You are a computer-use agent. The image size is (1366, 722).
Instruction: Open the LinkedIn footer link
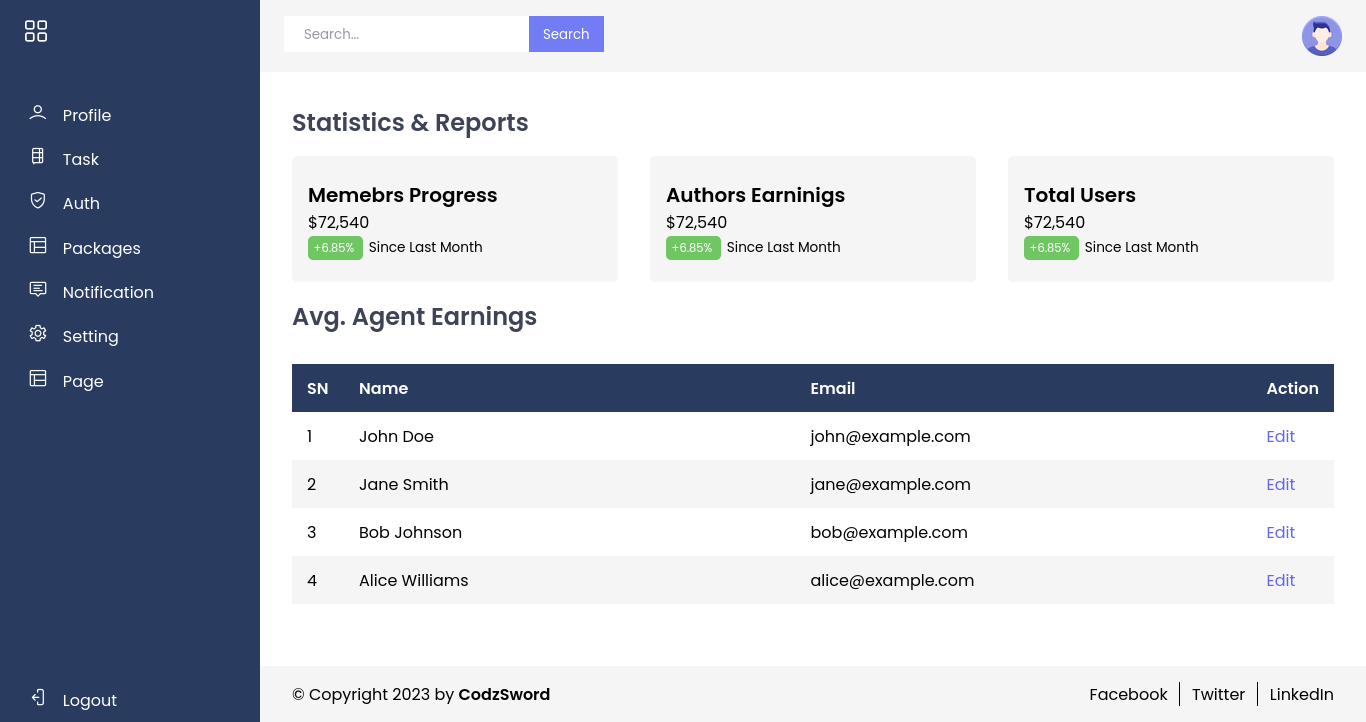tap(1301, 694)
